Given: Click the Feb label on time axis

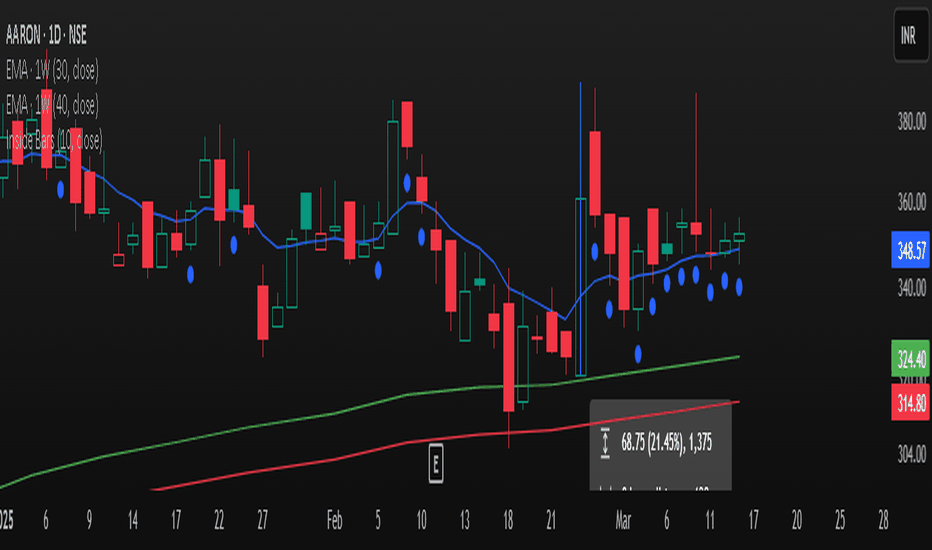Looking at the screenshot, I should pyautogui.click(x=335, y=521).
